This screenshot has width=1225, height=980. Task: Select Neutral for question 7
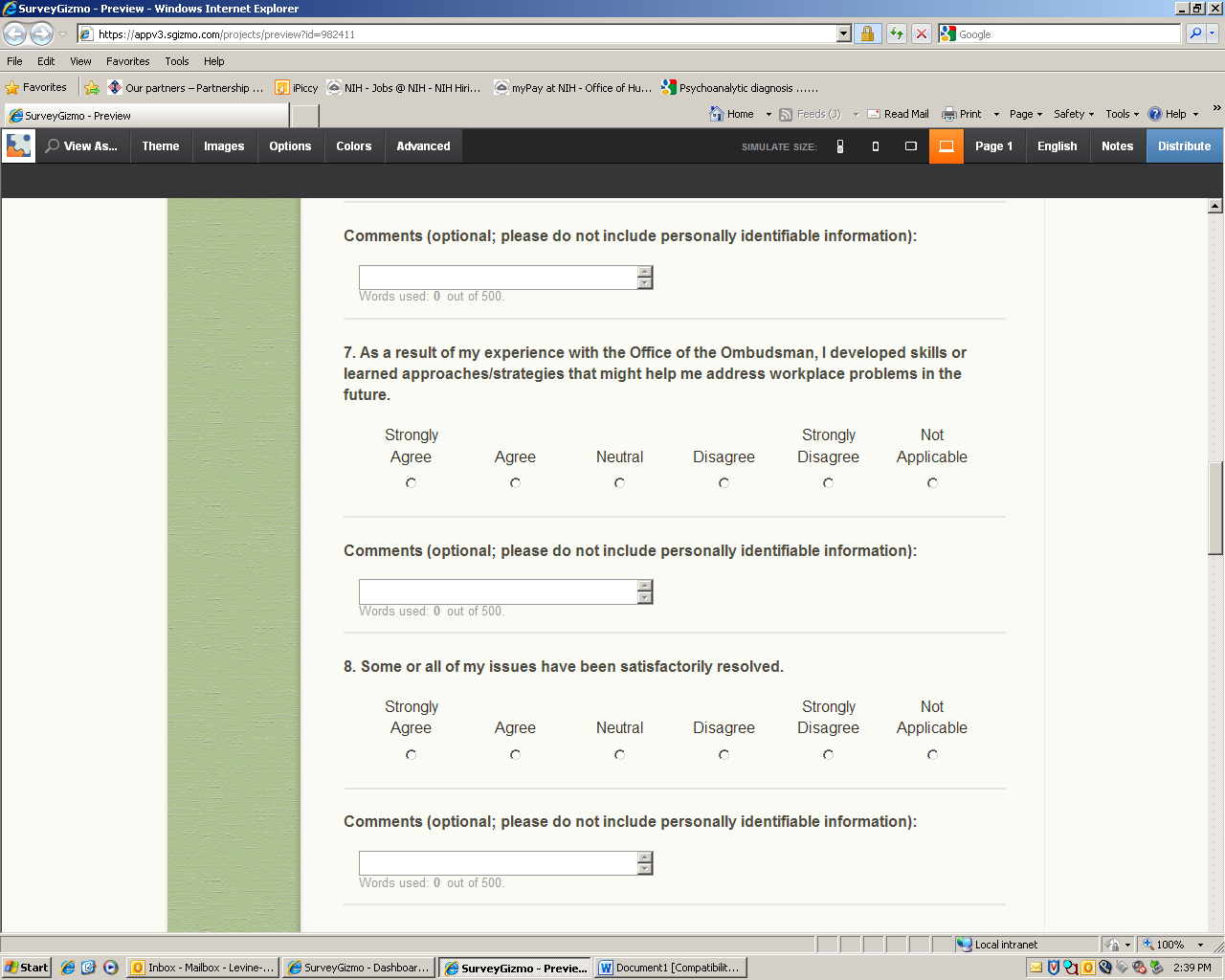click(620, 483)
